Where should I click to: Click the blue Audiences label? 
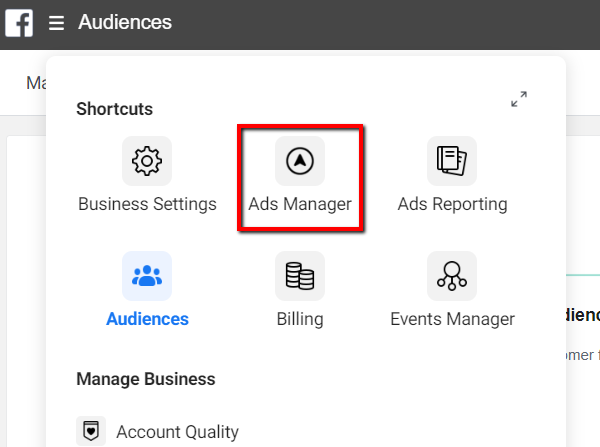pos(147,319)
